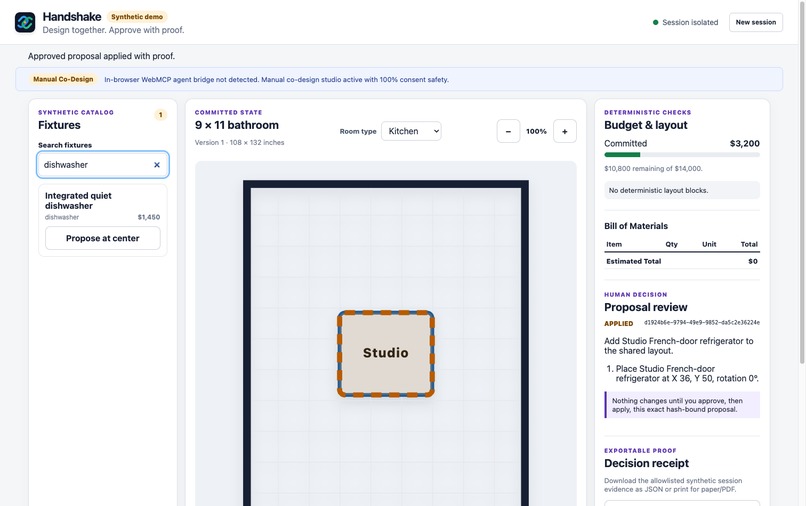Click the Place Studio French-door refrigerator step
This screenshot has height=506, width=806.
(x=687, y=374)
